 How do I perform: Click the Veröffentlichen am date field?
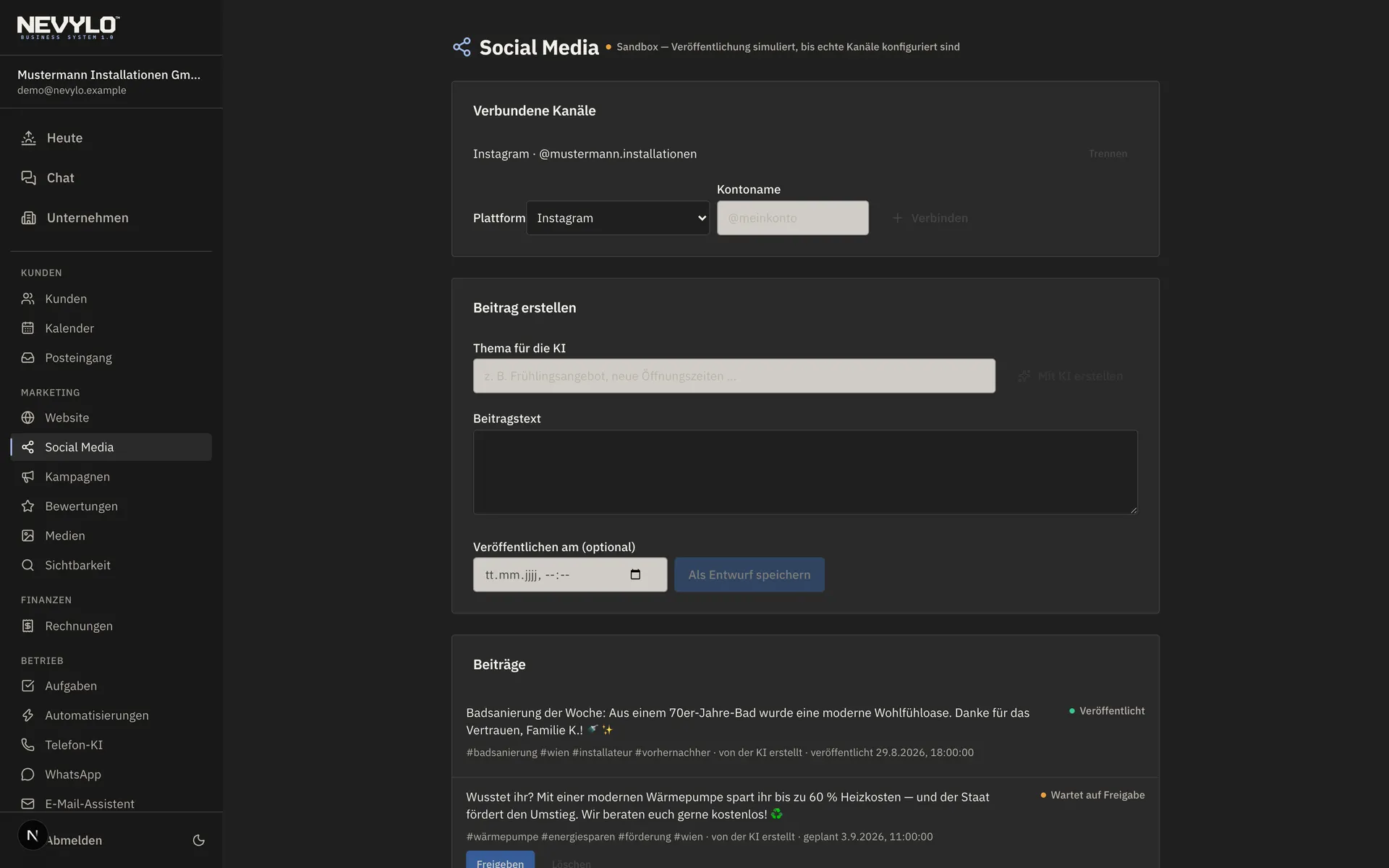pyautogui.click(x=570, y=574)
